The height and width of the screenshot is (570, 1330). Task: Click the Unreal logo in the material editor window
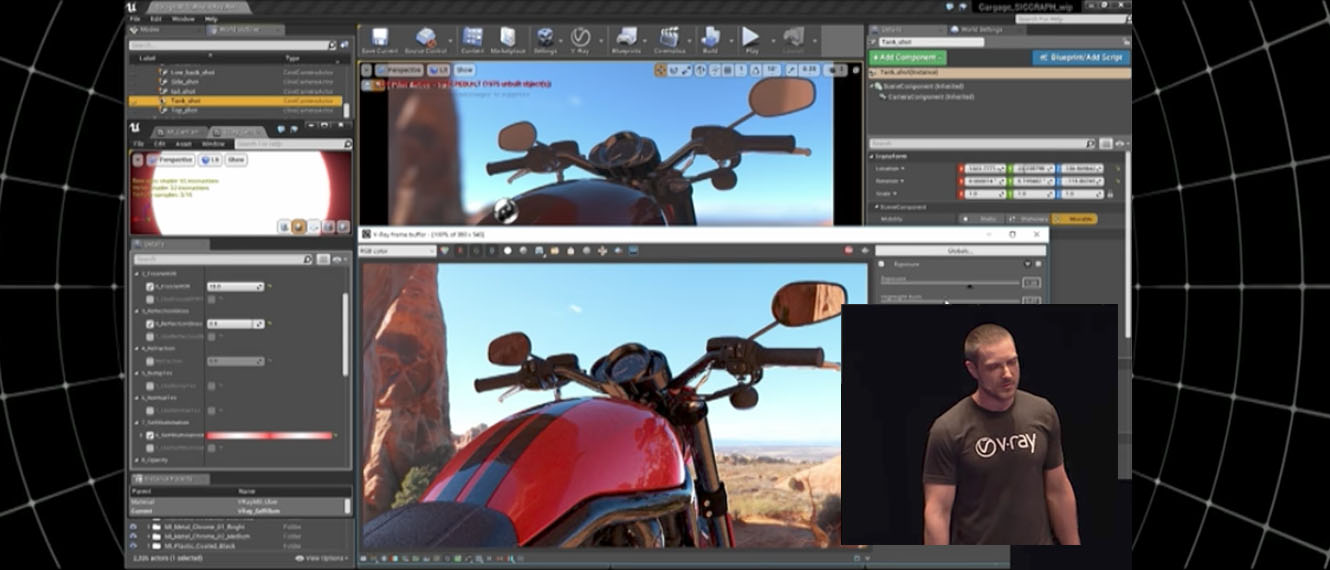coord(137,128)
